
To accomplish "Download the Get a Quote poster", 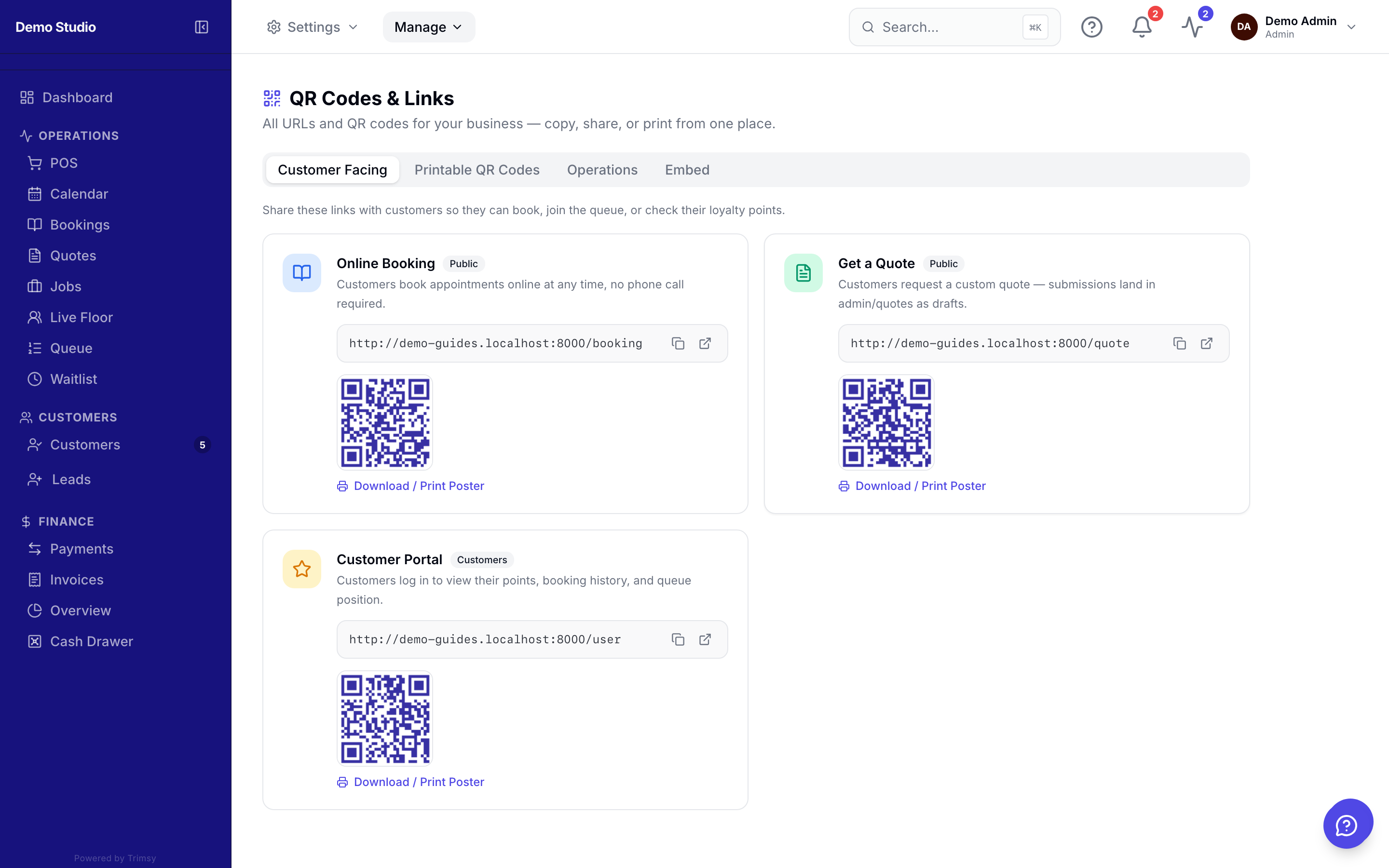I will click(912, 486).
